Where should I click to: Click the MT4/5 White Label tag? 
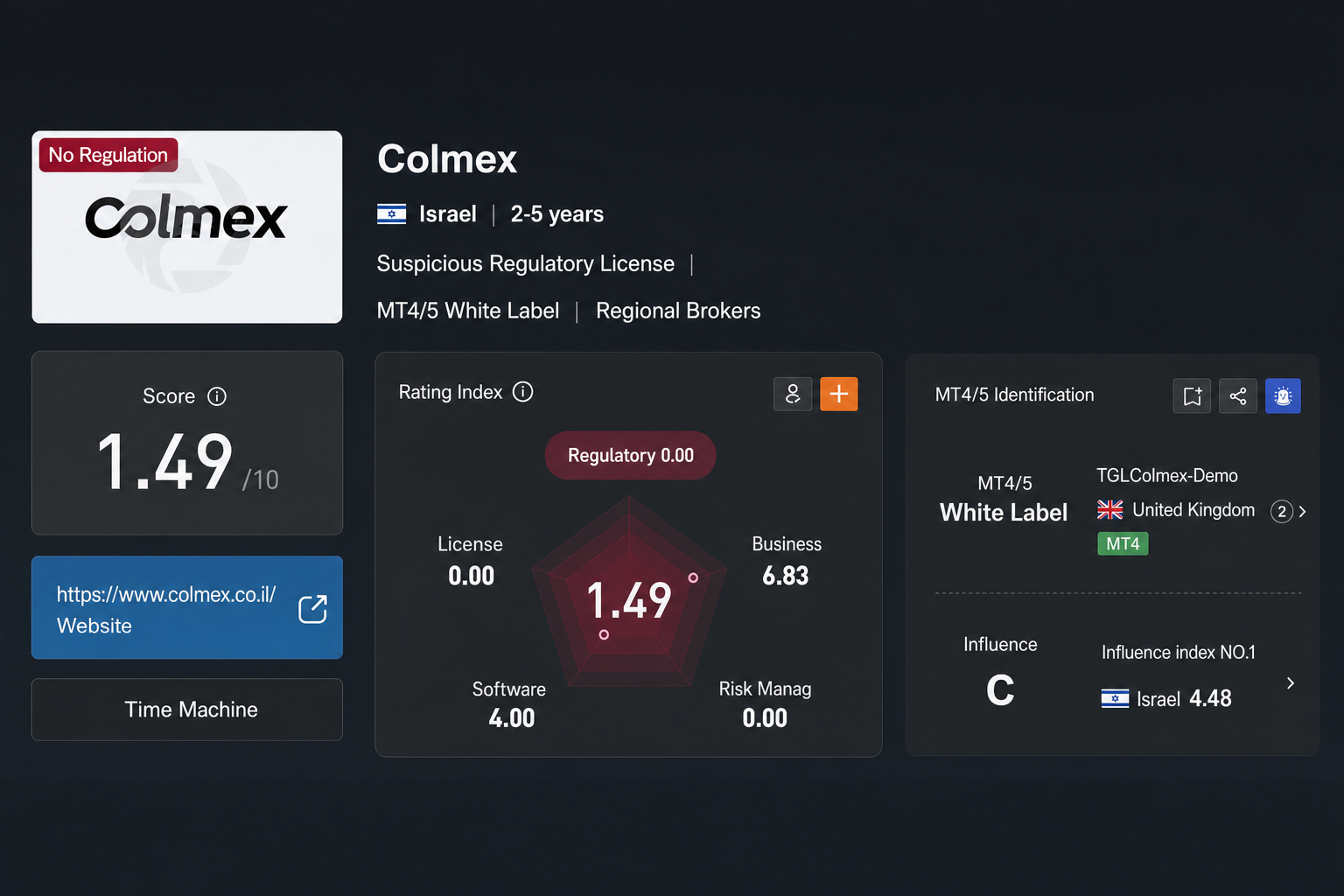[468, 311]
